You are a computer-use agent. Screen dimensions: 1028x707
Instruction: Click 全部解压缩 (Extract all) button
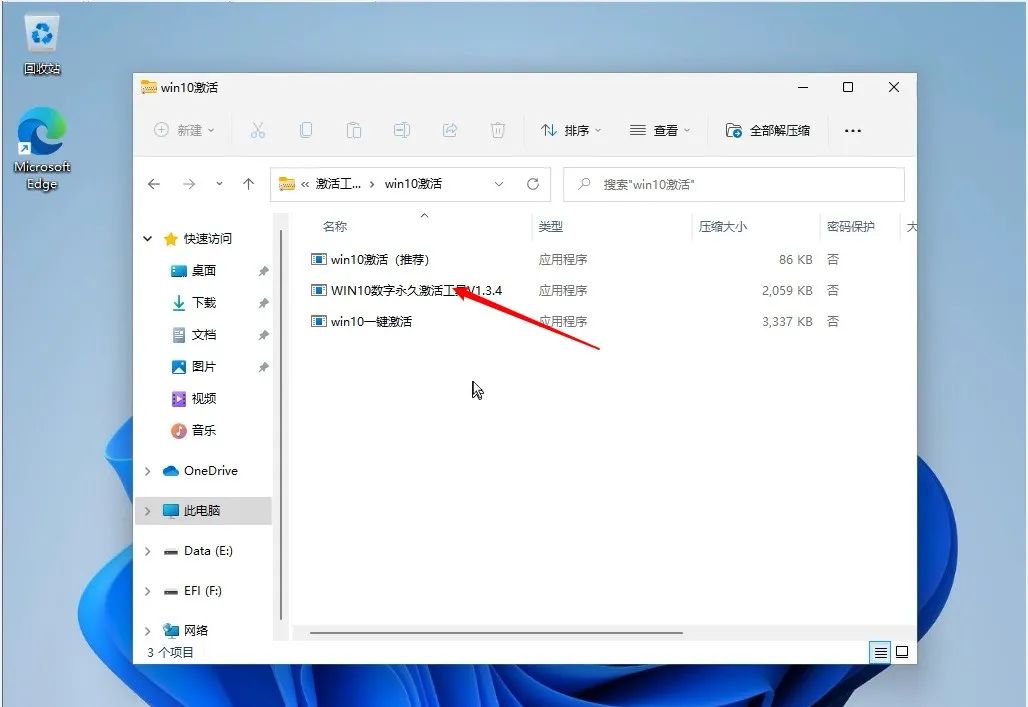click(x=768, y=131)
